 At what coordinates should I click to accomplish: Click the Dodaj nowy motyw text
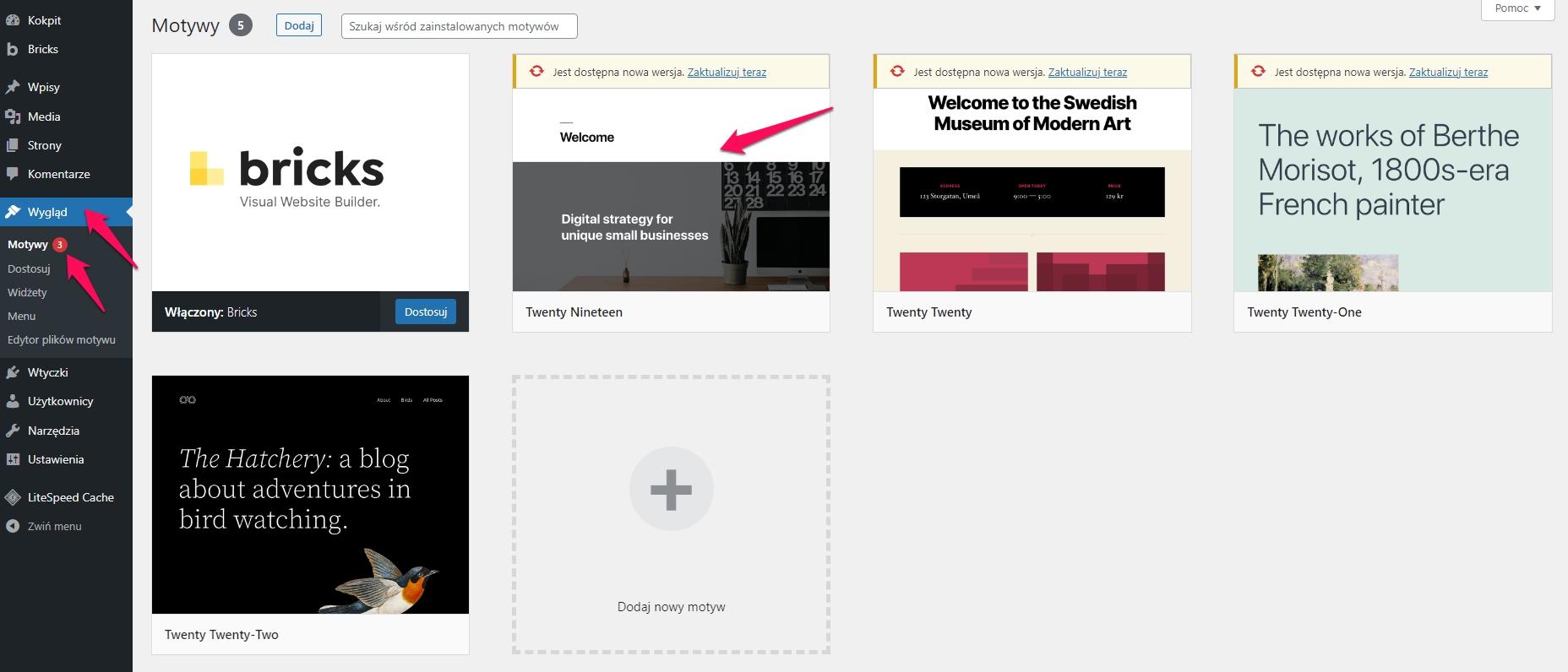click(x=672, y=607)
